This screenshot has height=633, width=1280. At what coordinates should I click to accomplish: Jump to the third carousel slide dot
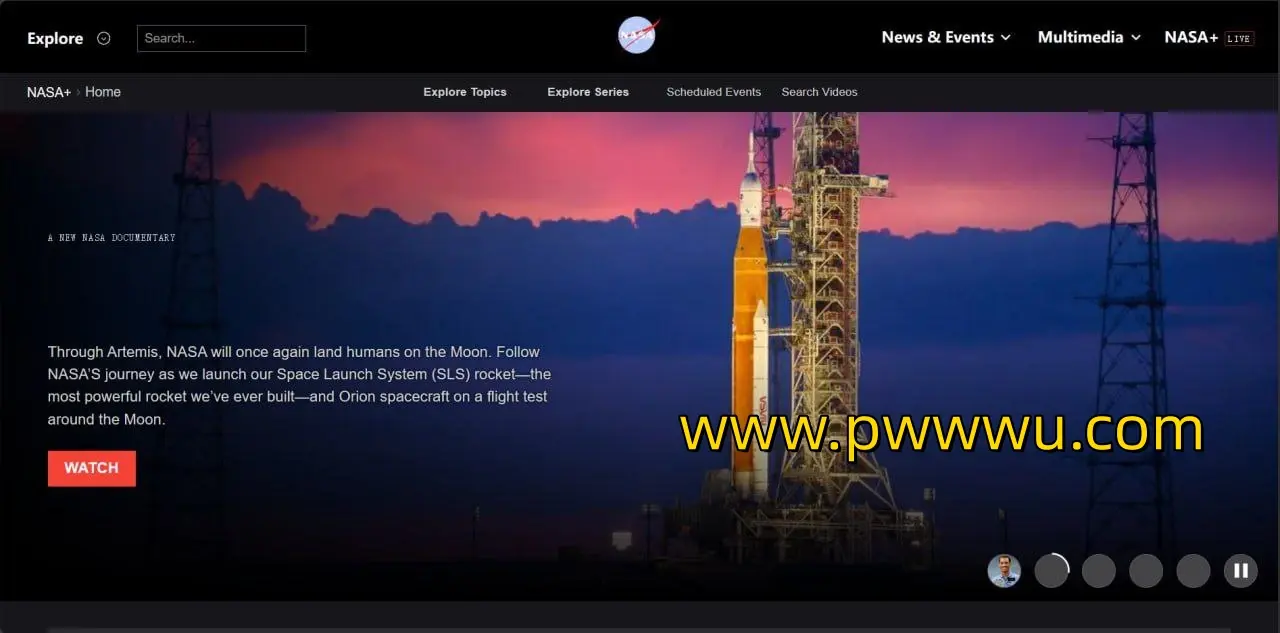point(1098,571)
